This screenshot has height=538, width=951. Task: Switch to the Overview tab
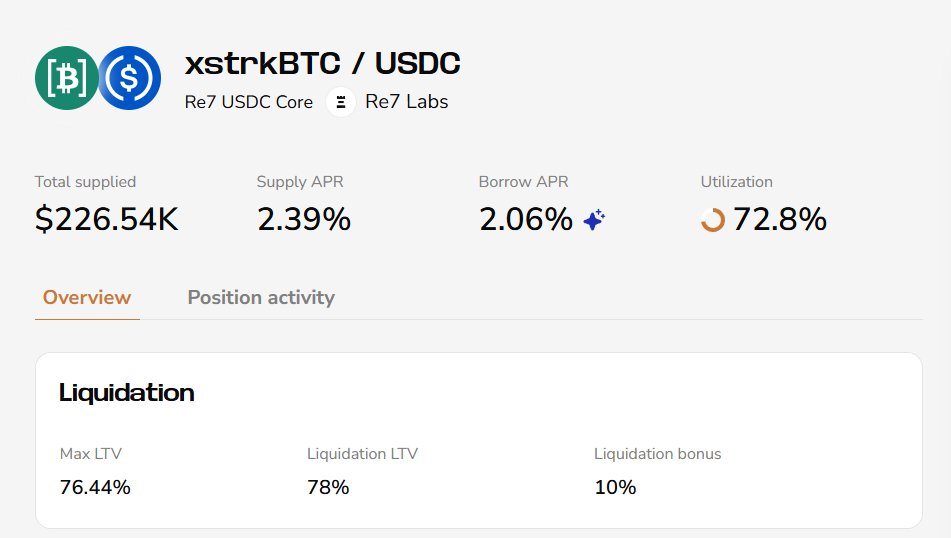(87, 297)
